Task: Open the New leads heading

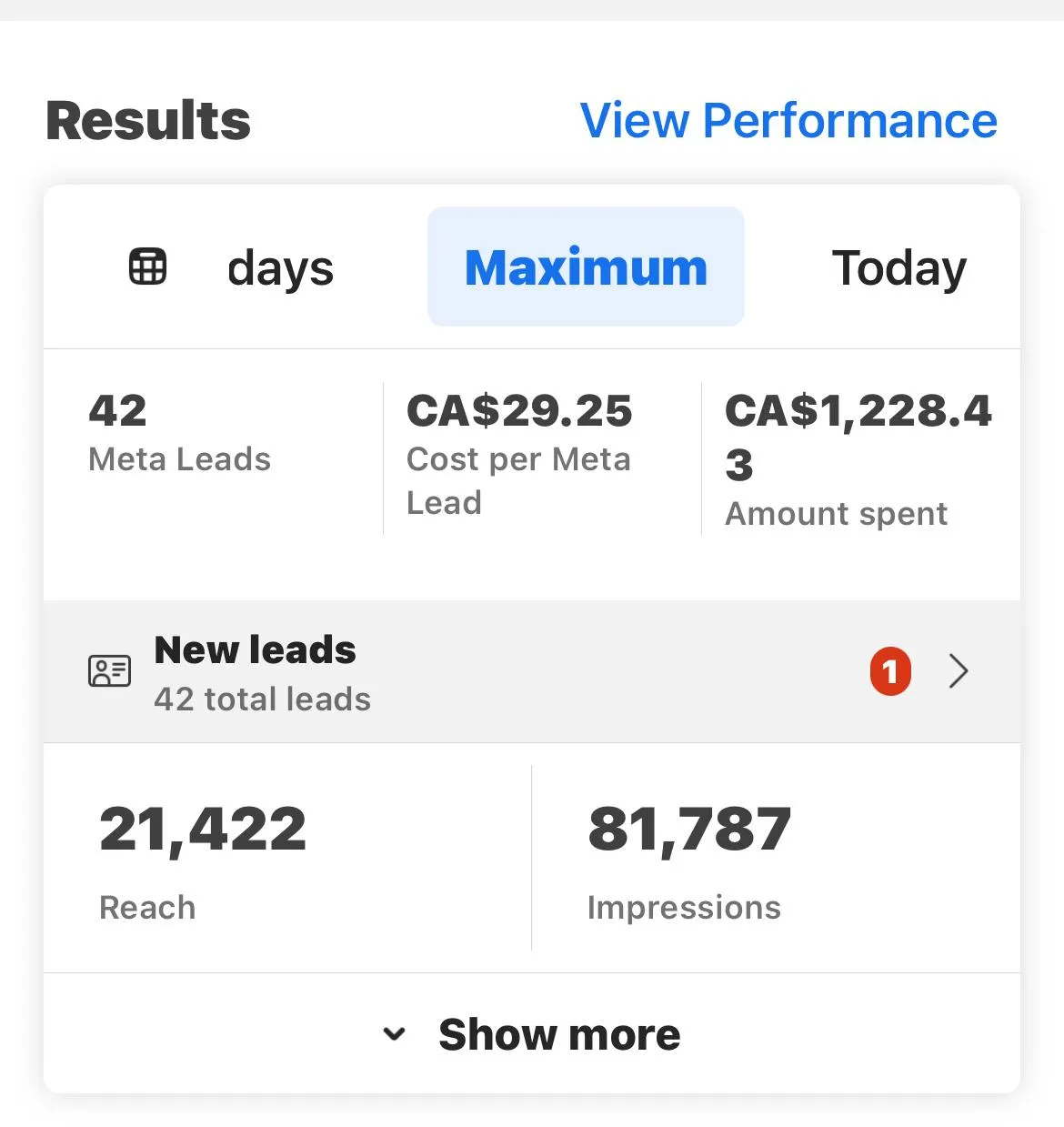Action: click(255, 649)
